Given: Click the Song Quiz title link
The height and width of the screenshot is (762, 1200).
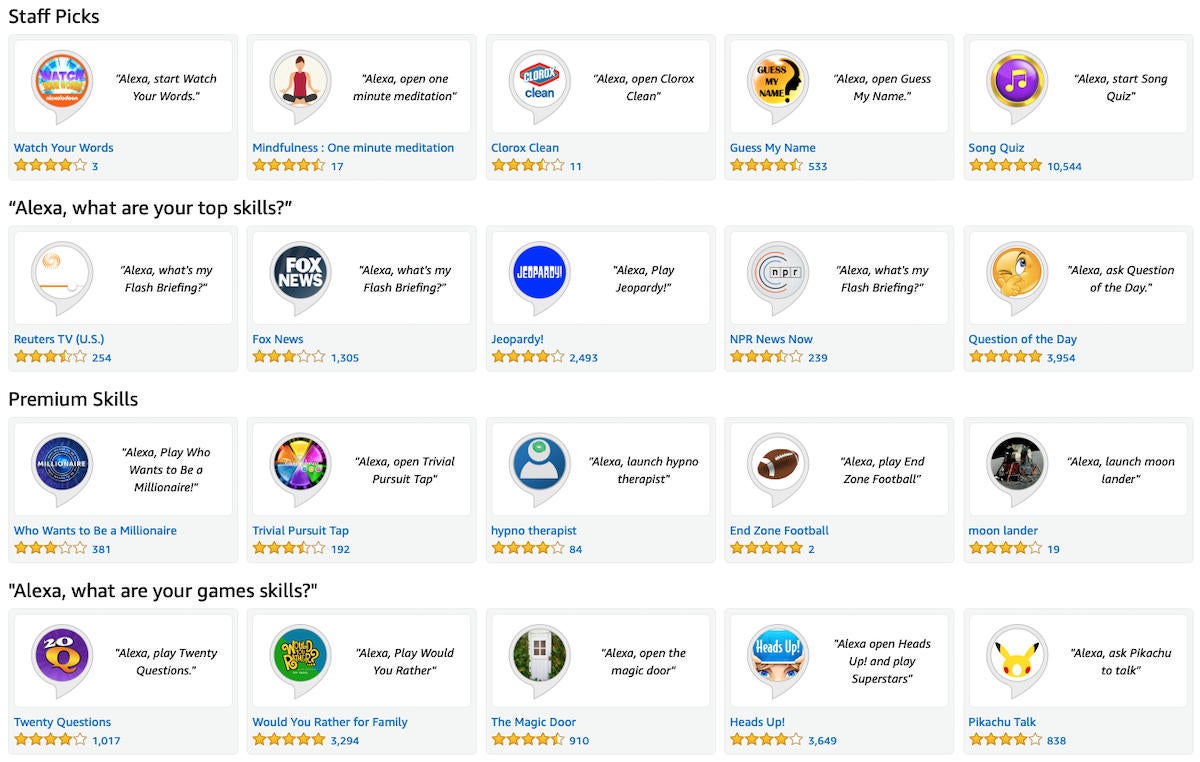Looking at the screenshot, I should (x=996, y=148).
